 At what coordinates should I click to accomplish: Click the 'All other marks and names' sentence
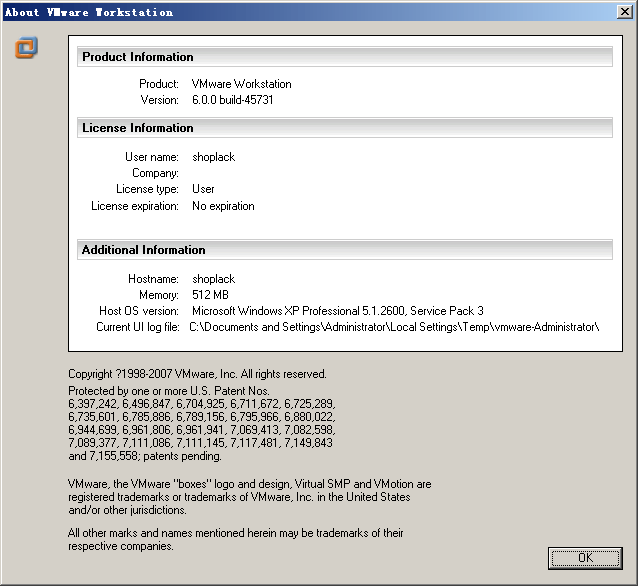[236, 539]
